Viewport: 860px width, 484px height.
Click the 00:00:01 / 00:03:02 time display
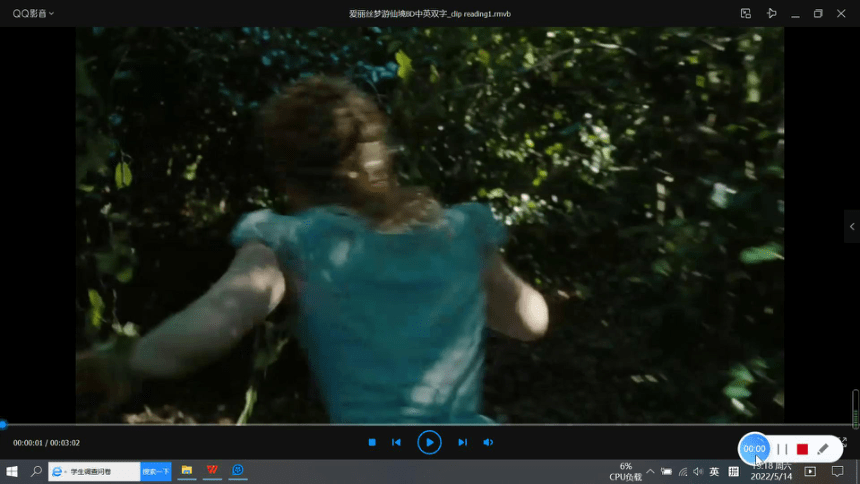(47, 443)
